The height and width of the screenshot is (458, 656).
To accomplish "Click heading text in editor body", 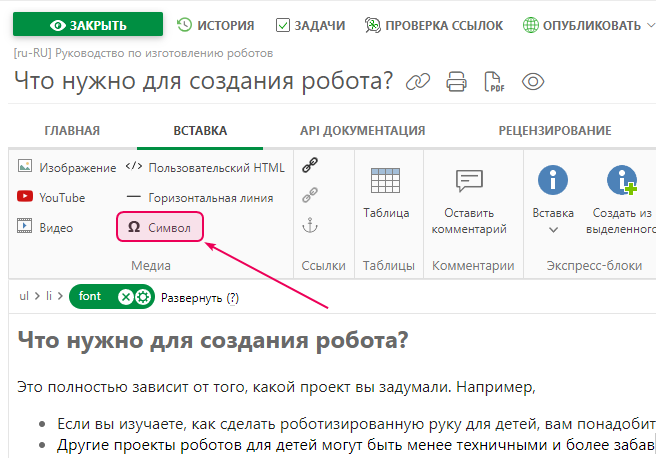I will pos(213,340).
